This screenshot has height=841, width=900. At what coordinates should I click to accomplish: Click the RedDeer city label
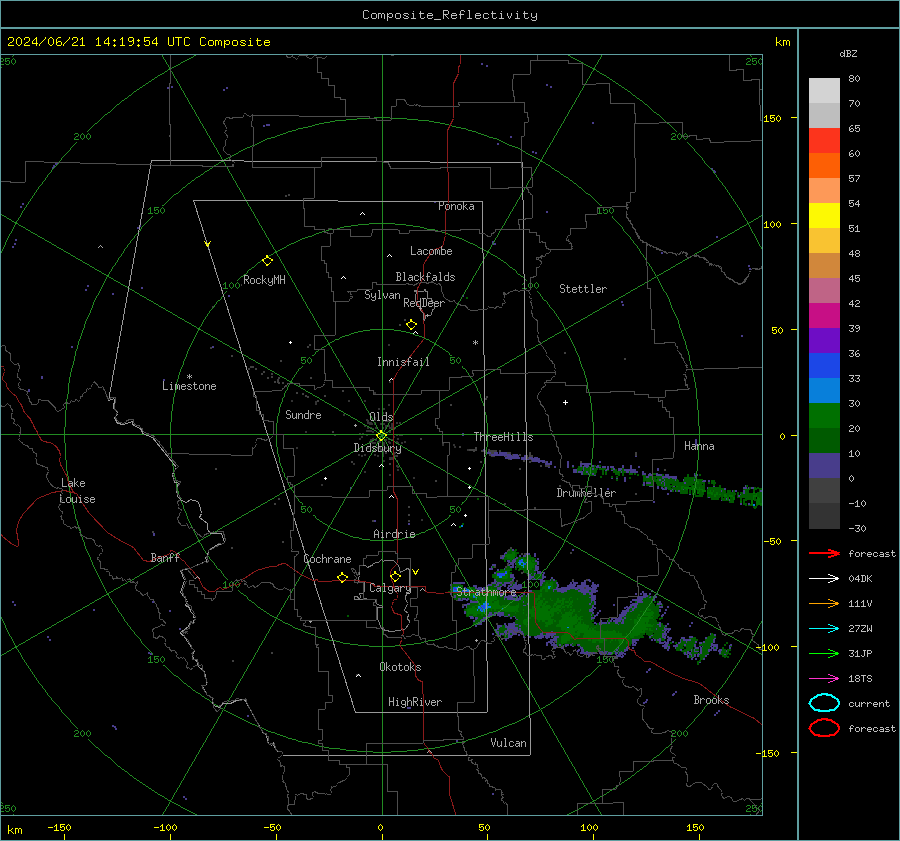424,303
